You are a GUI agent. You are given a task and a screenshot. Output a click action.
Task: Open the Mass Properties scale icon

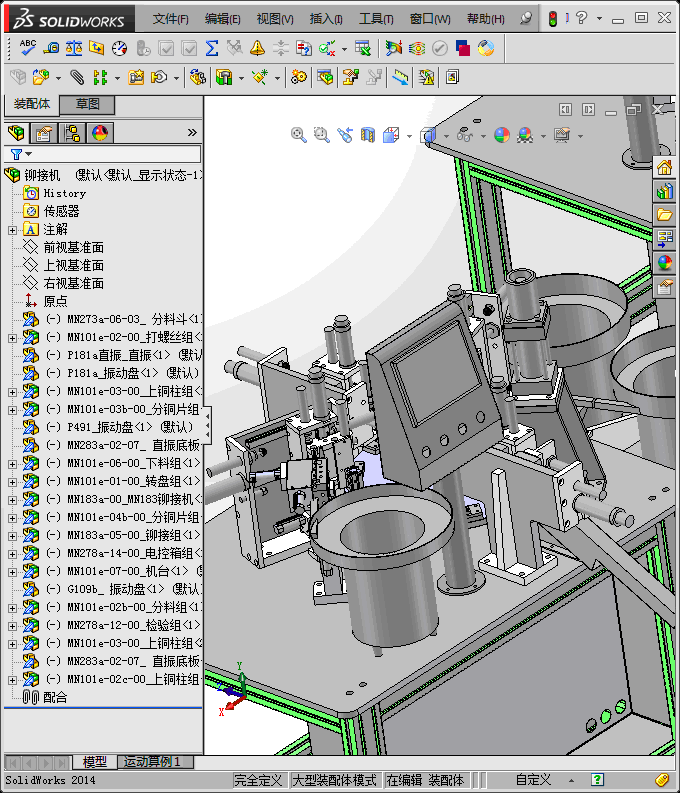pos(74,49)
